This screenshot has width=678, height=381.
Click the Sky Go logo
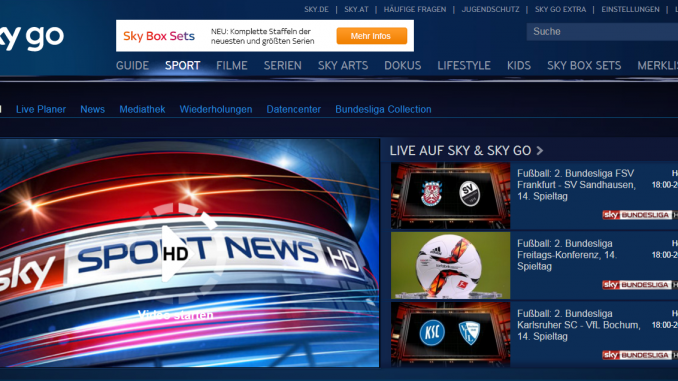(32, 38)
